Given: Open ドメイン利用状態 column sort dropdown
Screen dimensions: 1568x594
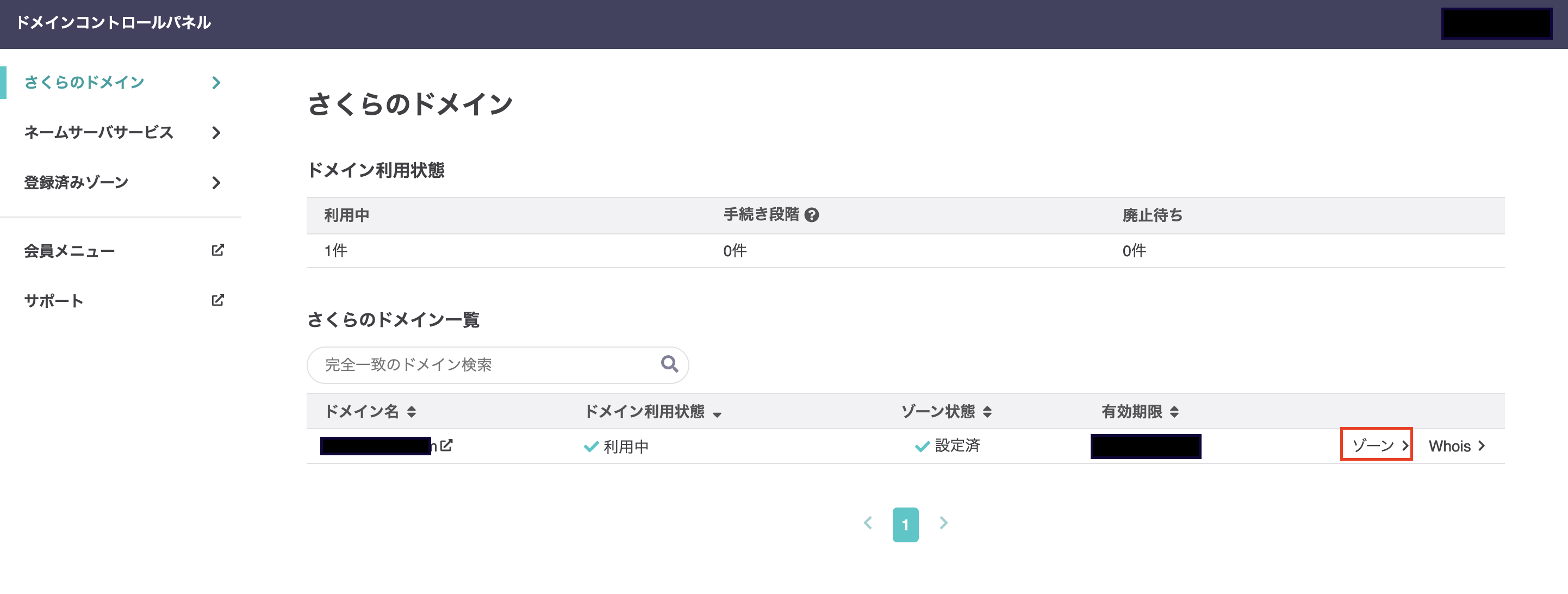Looking at the screenshot, I should tap(717, 414).
